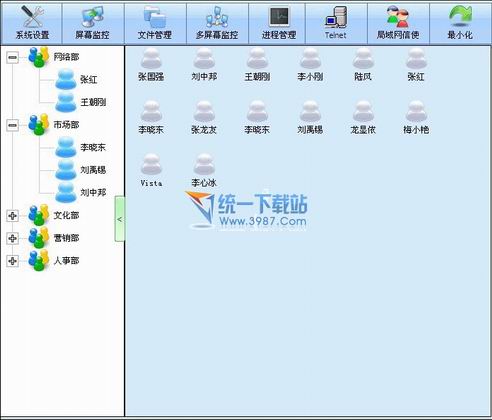This screenshot has height=420, width=492.
Task: Click gray user icon 龙显依 in user grid
Action: tap(363, 117)
